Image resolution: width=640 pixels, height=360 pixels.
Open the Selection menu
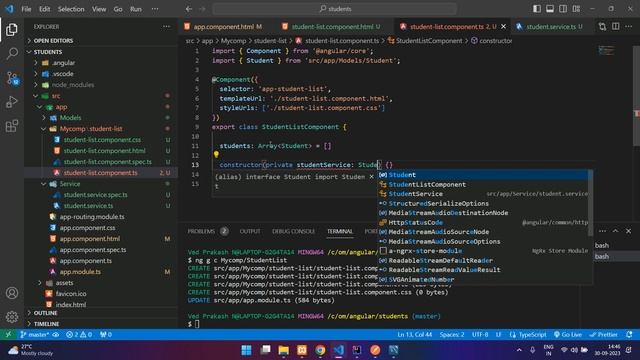[71, 9]
